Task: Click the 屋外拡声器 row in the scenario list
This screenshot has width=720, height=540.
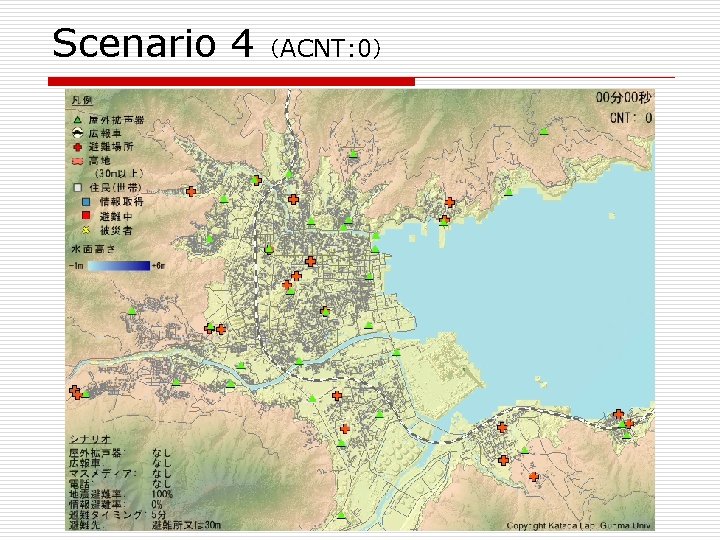Action: click(x=120, y=453)
